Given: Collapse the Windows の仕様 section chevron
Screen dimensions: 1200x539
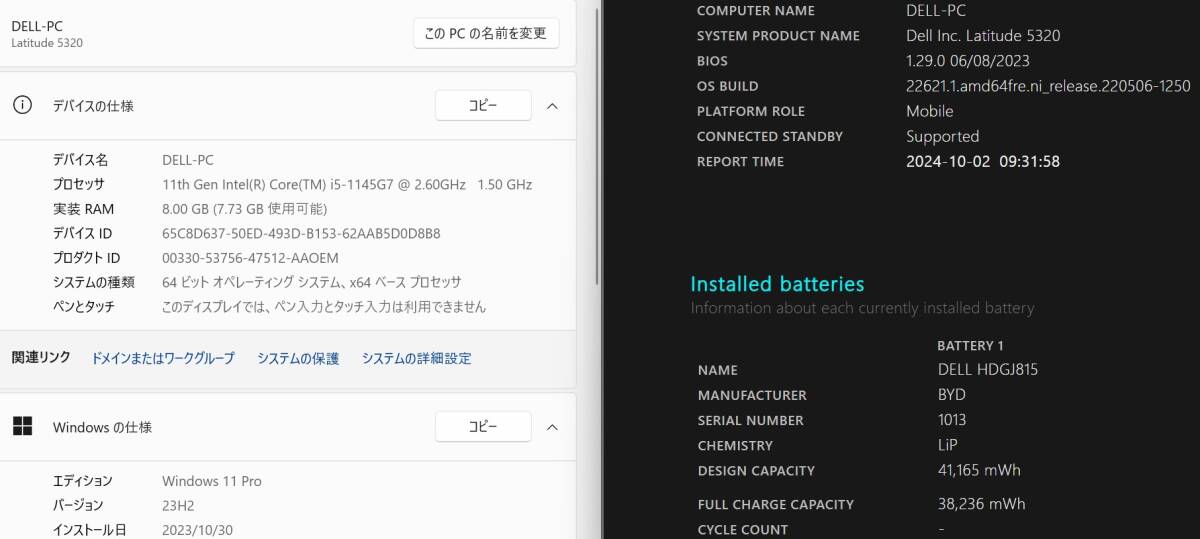Looking at the screenshot, I should tap(552, 427).
